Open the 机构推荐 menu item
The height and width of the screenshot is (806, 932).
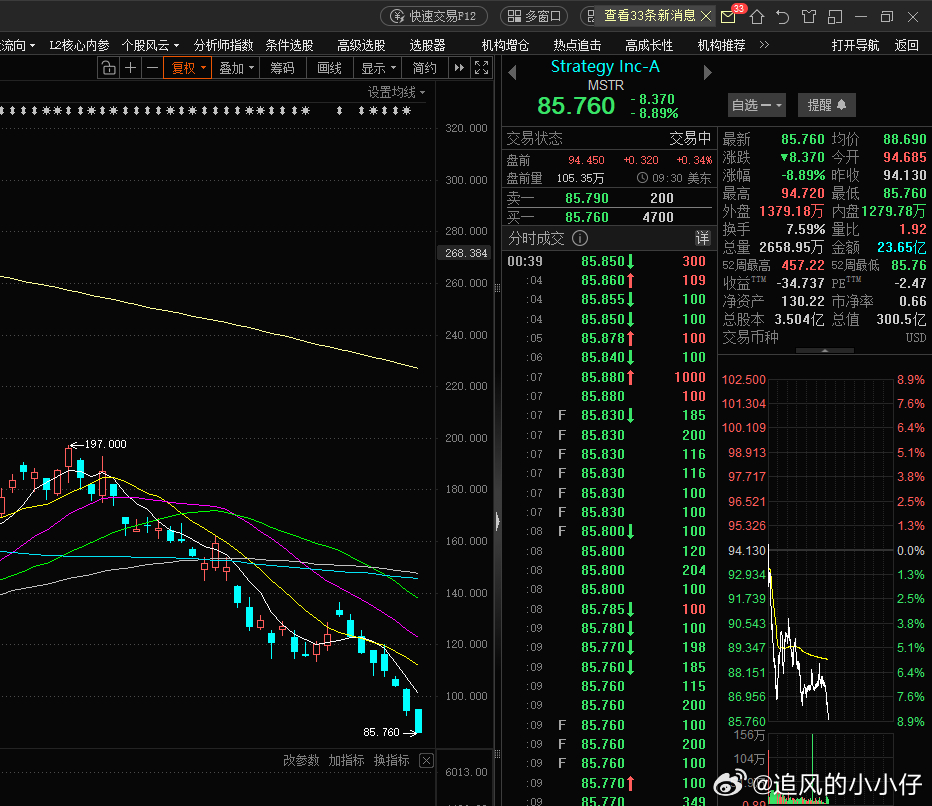point(721,45)
